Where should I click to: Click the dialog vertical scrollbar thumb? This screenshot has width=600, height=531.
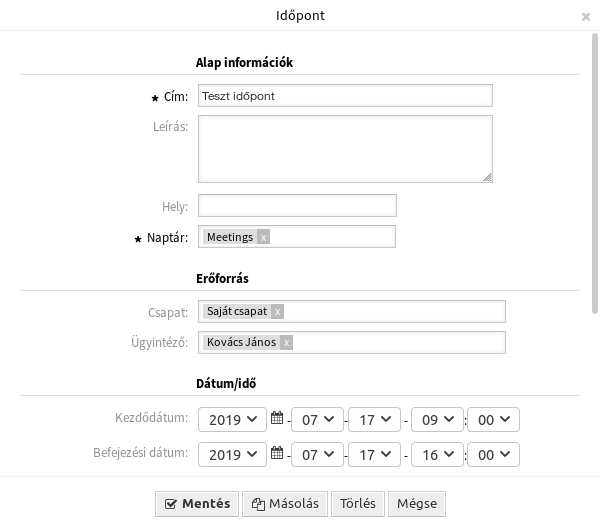click(x=595, y=174)
